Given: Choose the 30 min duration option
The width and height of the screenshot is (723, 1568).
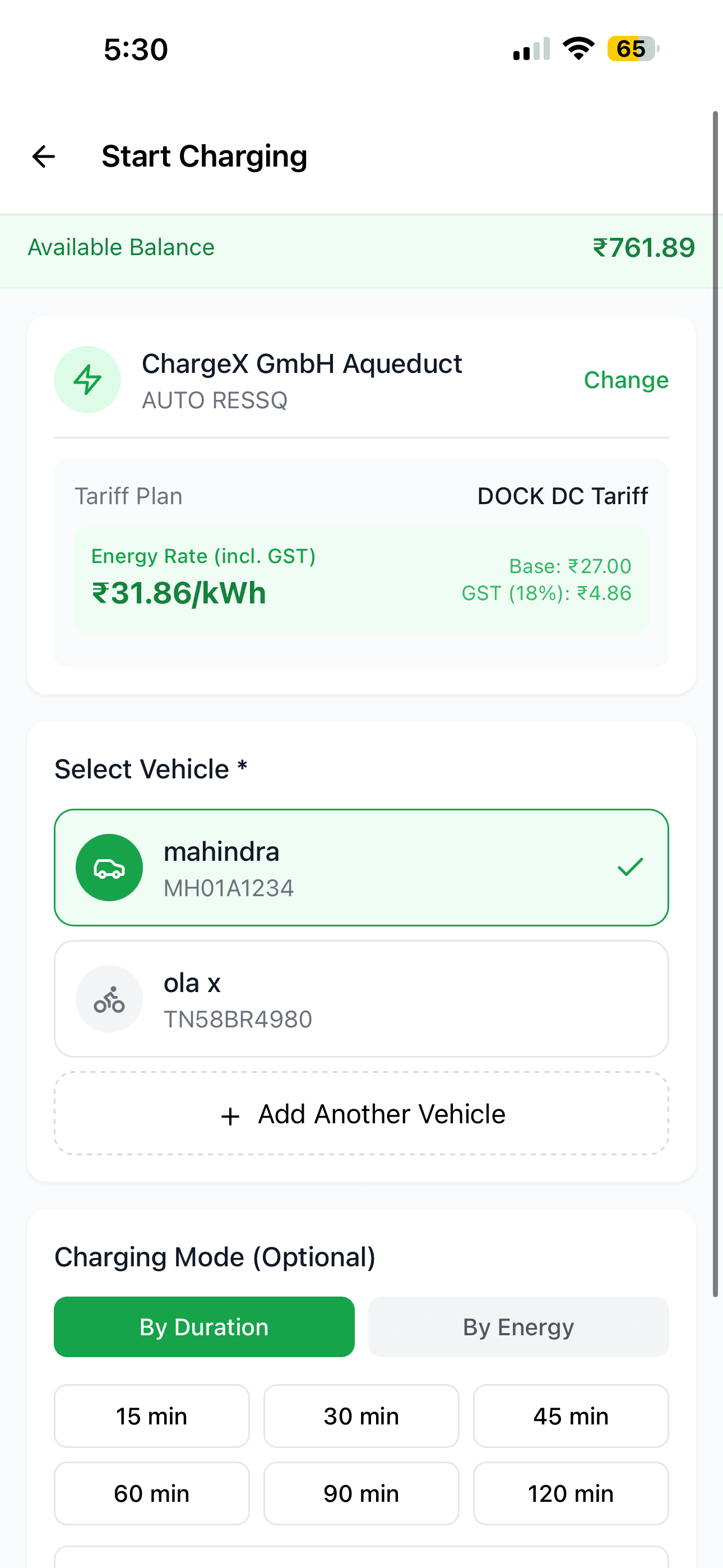Looking at the screenshot, I should [361, 1416].
